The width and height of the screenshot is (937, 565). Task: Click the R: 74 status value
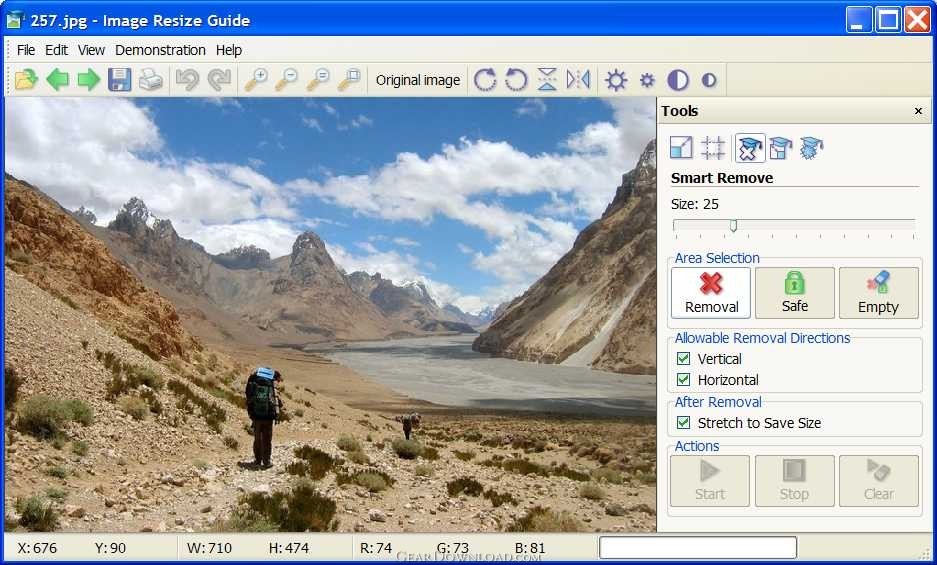(376, 548)
